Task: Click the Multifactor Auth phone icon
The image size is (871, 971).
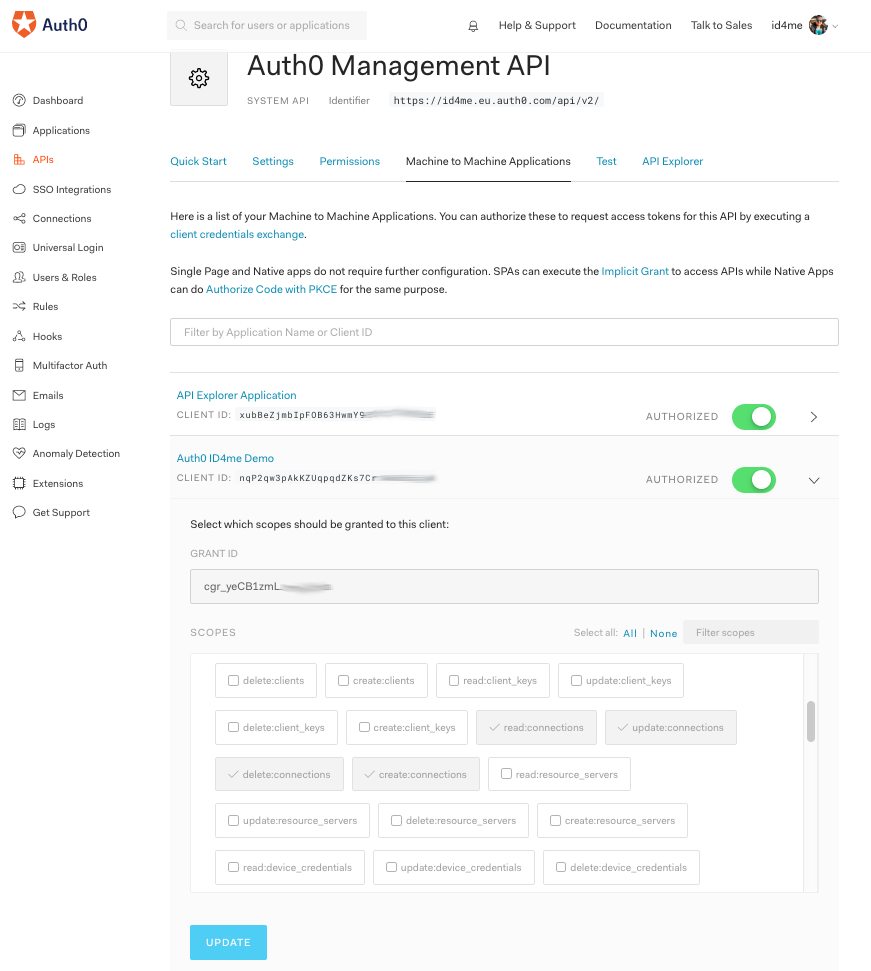Action: [19, 365]
